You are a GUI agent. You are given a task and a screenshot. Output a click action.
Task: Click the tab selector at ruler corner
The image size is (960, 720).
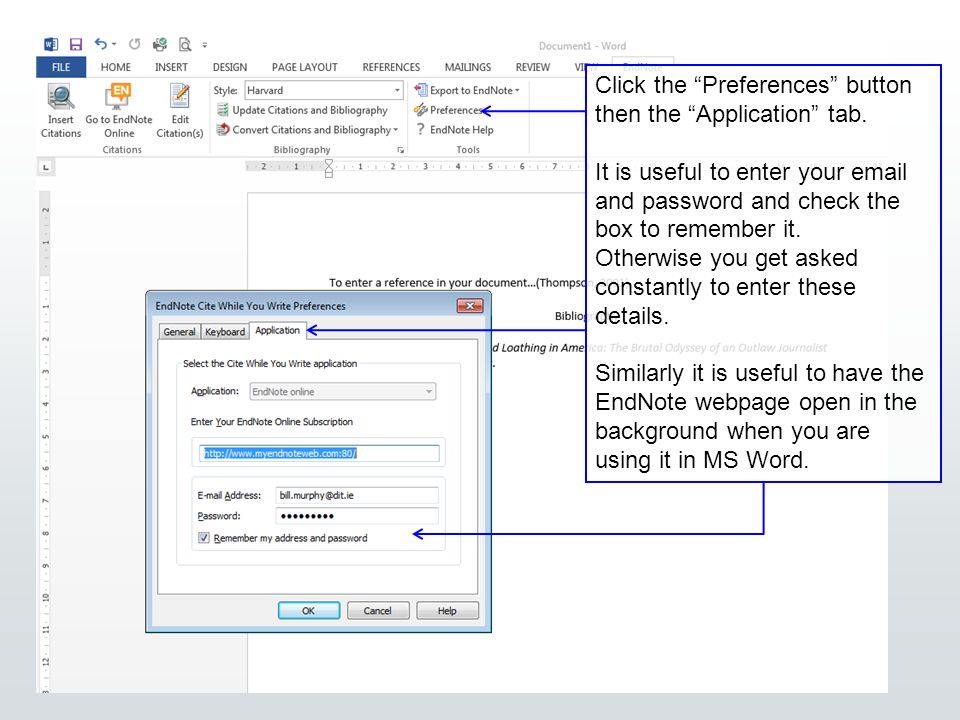click(x=46, y=167)
